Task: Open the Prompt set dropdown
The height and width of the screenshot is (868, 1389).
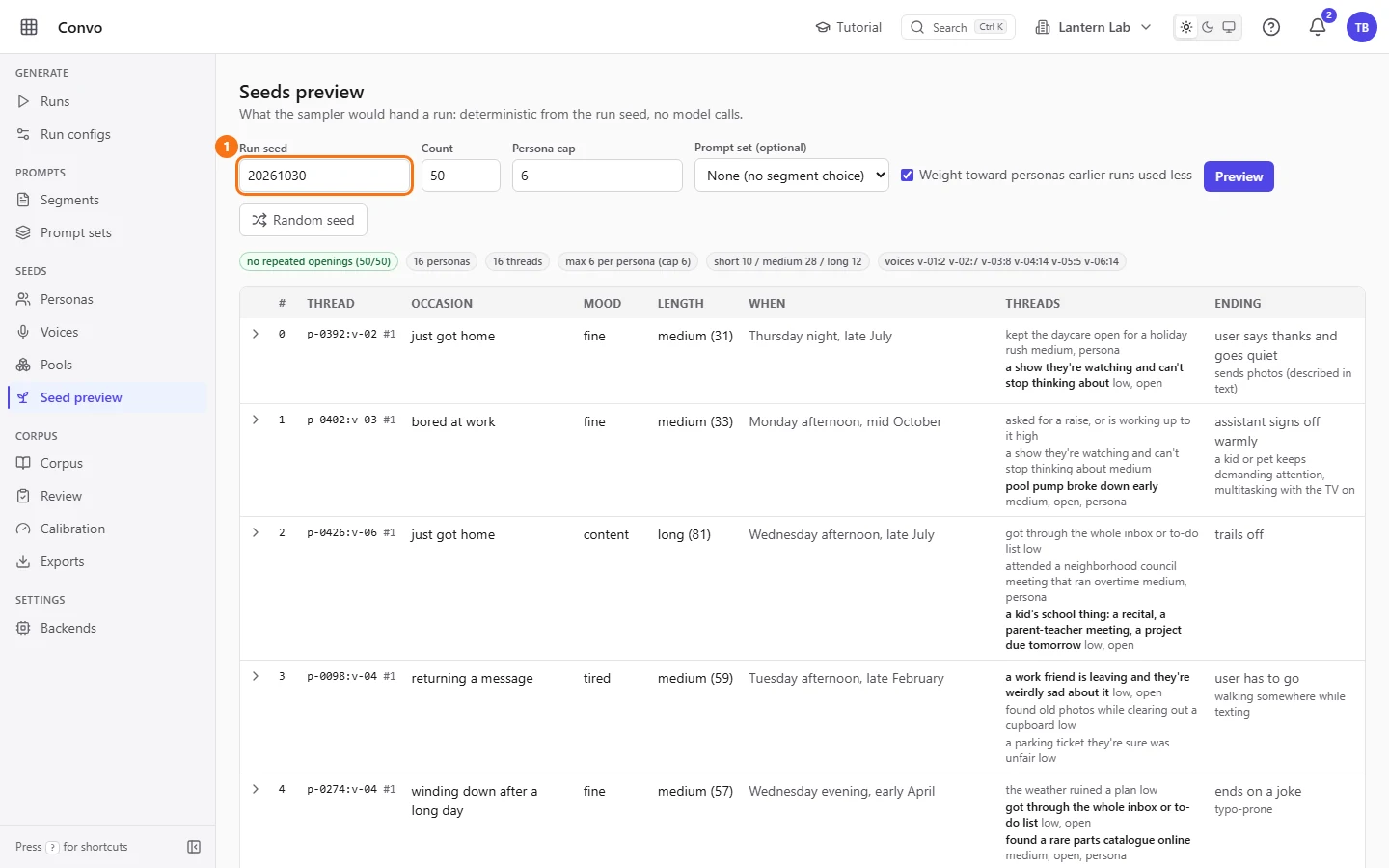Action: coord(792,176)
